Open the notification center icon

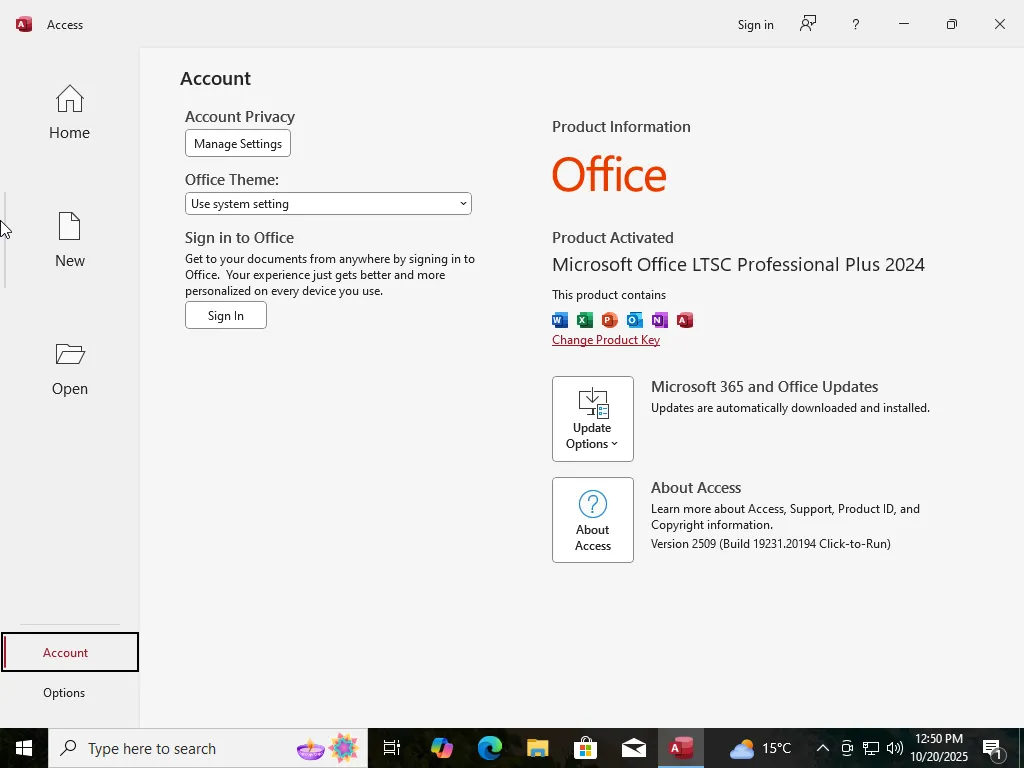click(x=993, y=748)
